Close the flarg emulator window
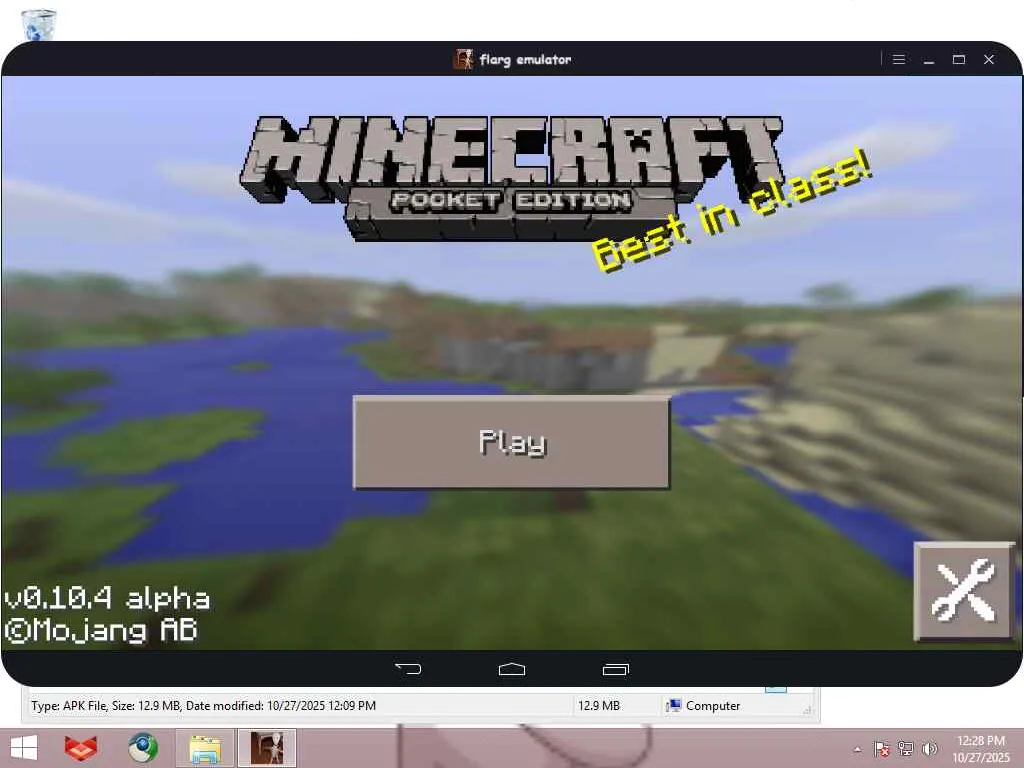The width and height of the screenshot is (1024, 768). [x=989, y=59]
